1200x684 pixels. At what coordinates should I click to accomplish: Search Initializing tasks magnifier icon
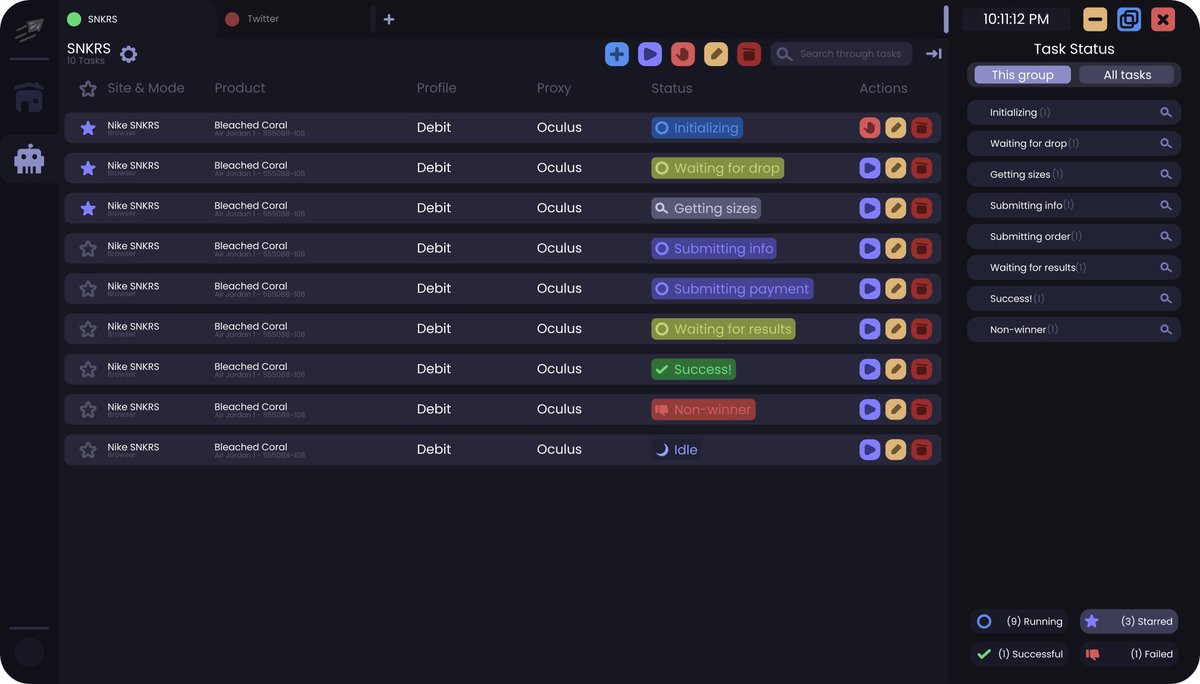point(1166,113)
